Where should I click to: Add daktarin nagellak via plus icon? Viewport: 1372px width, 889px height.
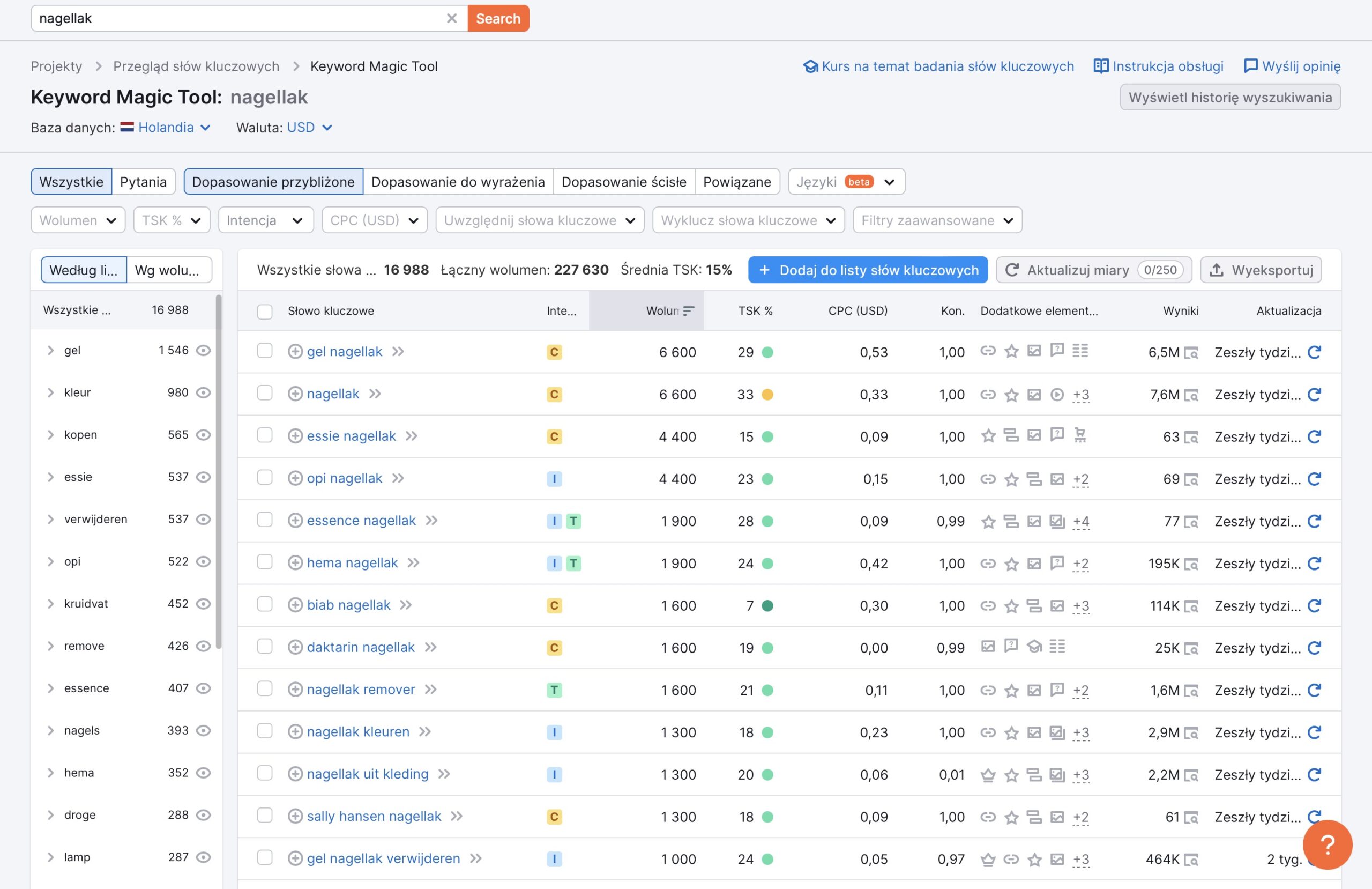click(295, 647)
